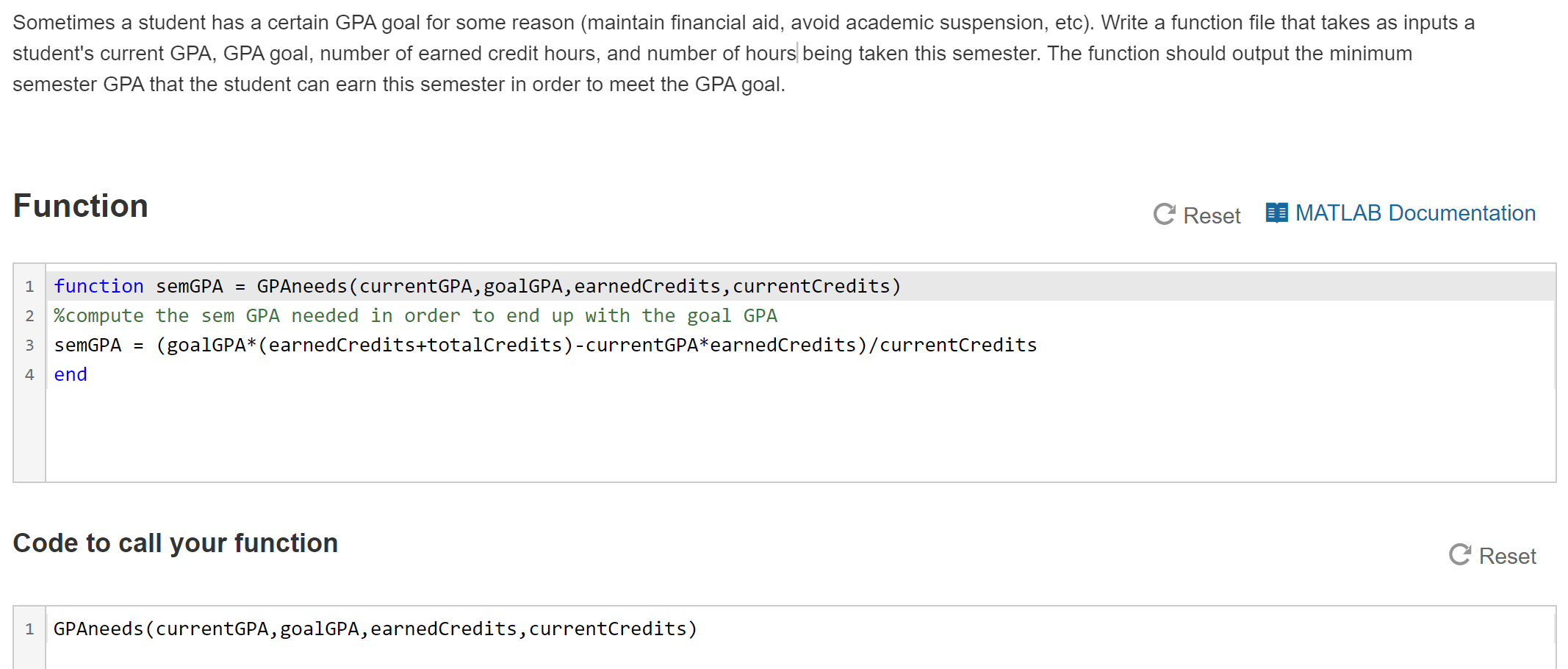Click line 3 containing the semGPA formula
The image size is (1568, 669).
544,345
